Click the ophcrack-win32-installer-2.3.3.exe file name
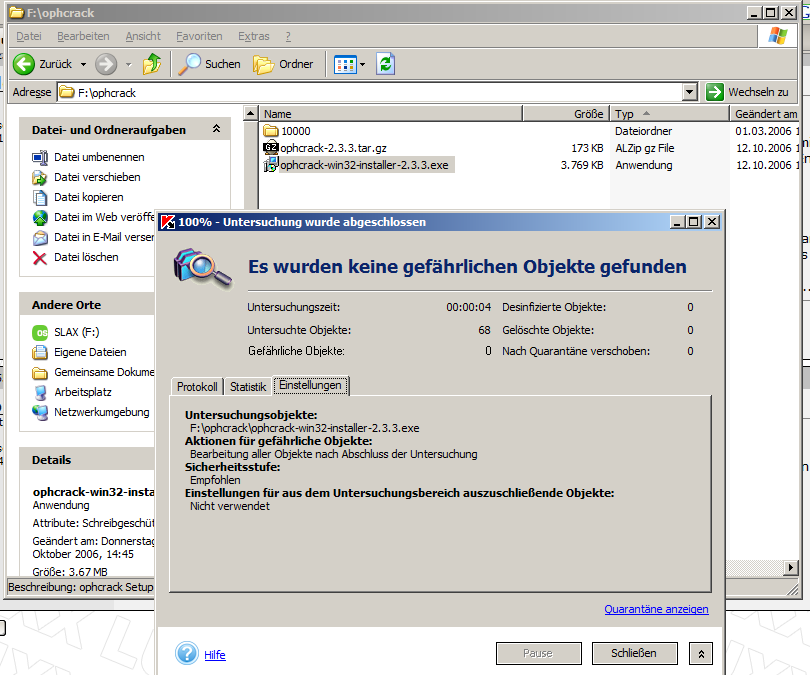This screenshot has height=675, width=810. pyautogui.click(x=364, y=165)
